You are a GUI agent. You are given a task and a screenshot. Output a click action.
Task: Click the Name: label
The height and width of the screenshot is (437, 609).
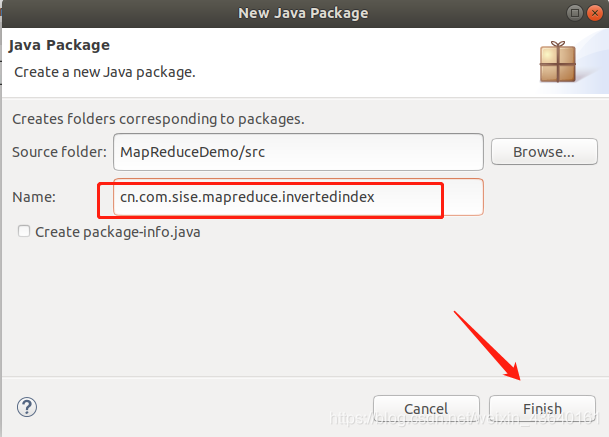34,197
